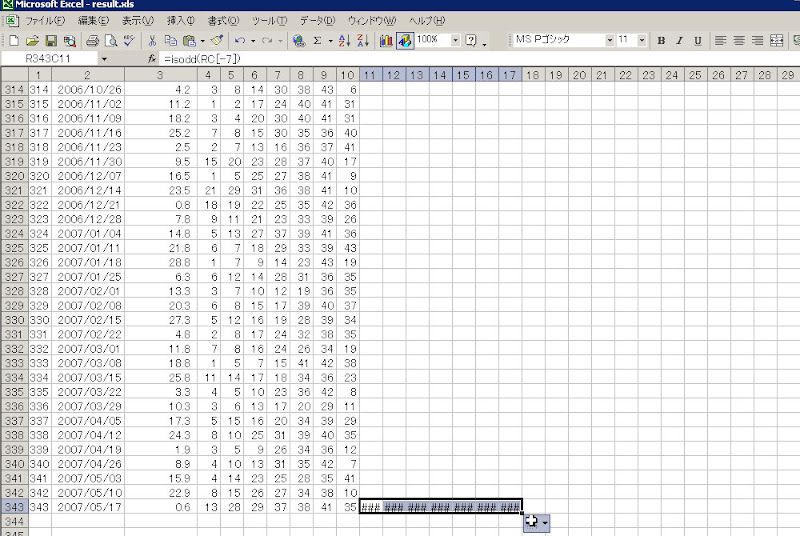Launch the Chart Wizard icon

(386, 40)
